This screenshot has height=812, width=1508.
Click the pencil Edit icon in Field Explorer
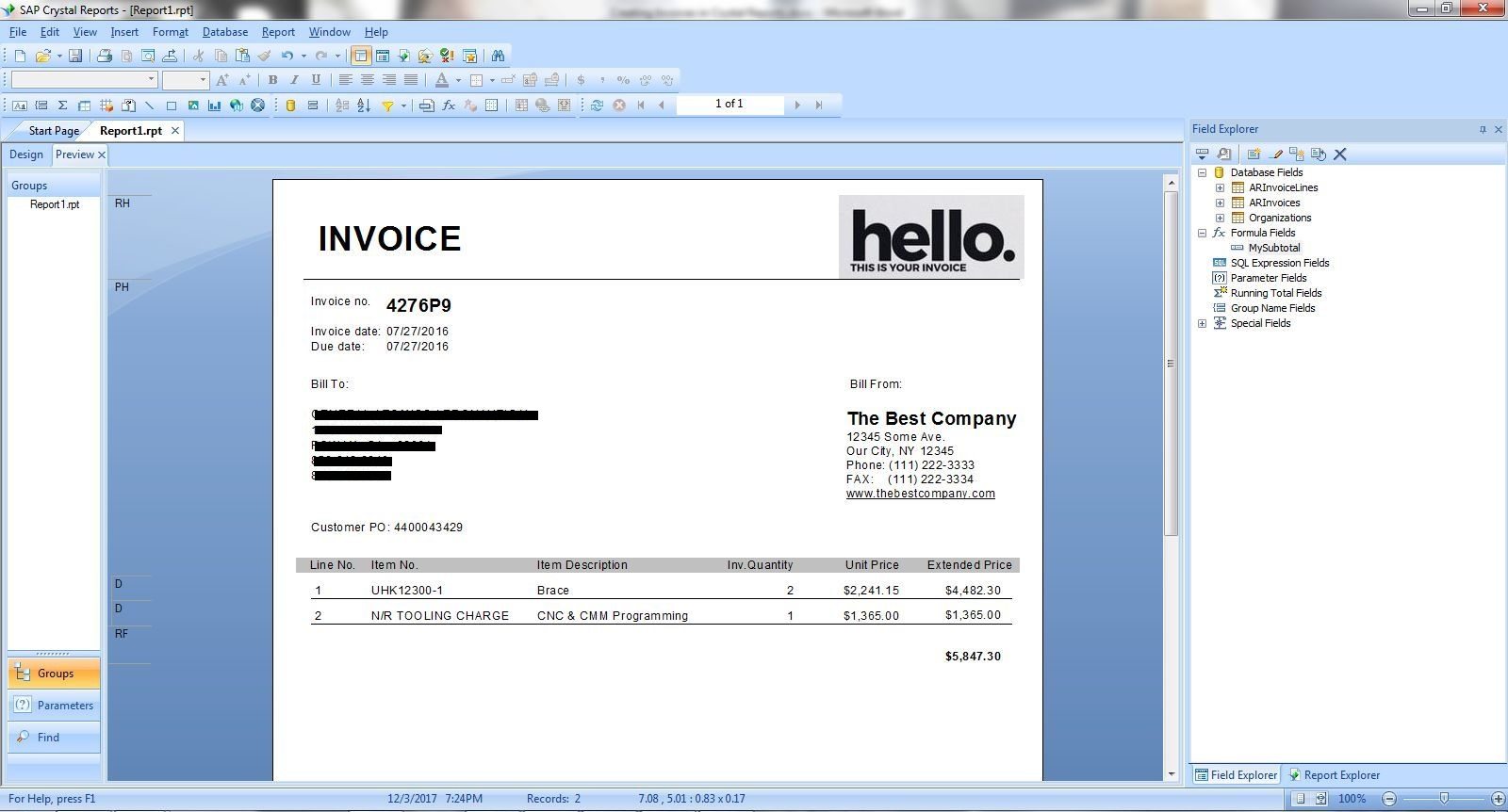[1277, 154]
